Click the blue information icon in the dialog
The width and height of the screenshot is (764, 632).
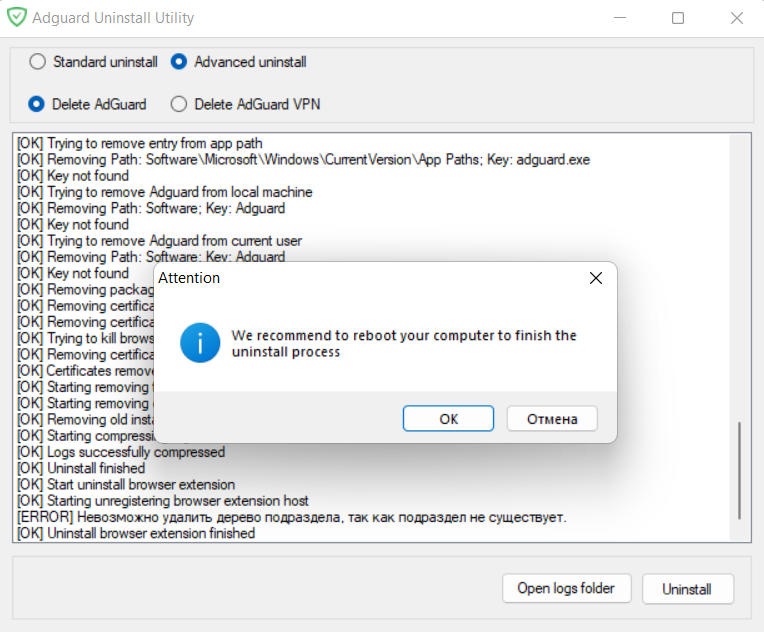tap(200, 343)
